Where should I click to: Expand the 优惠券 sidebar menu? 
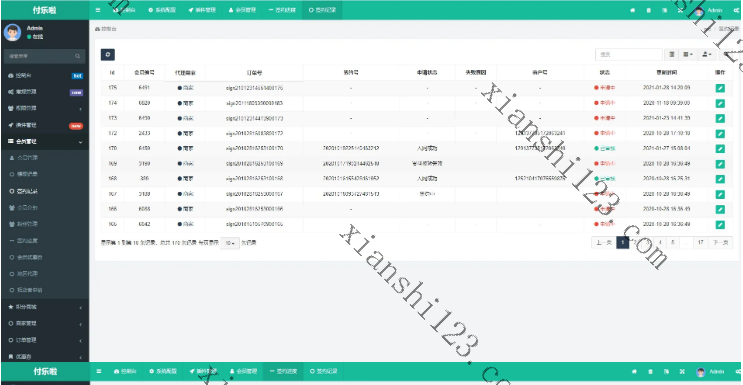coord(45,357)
